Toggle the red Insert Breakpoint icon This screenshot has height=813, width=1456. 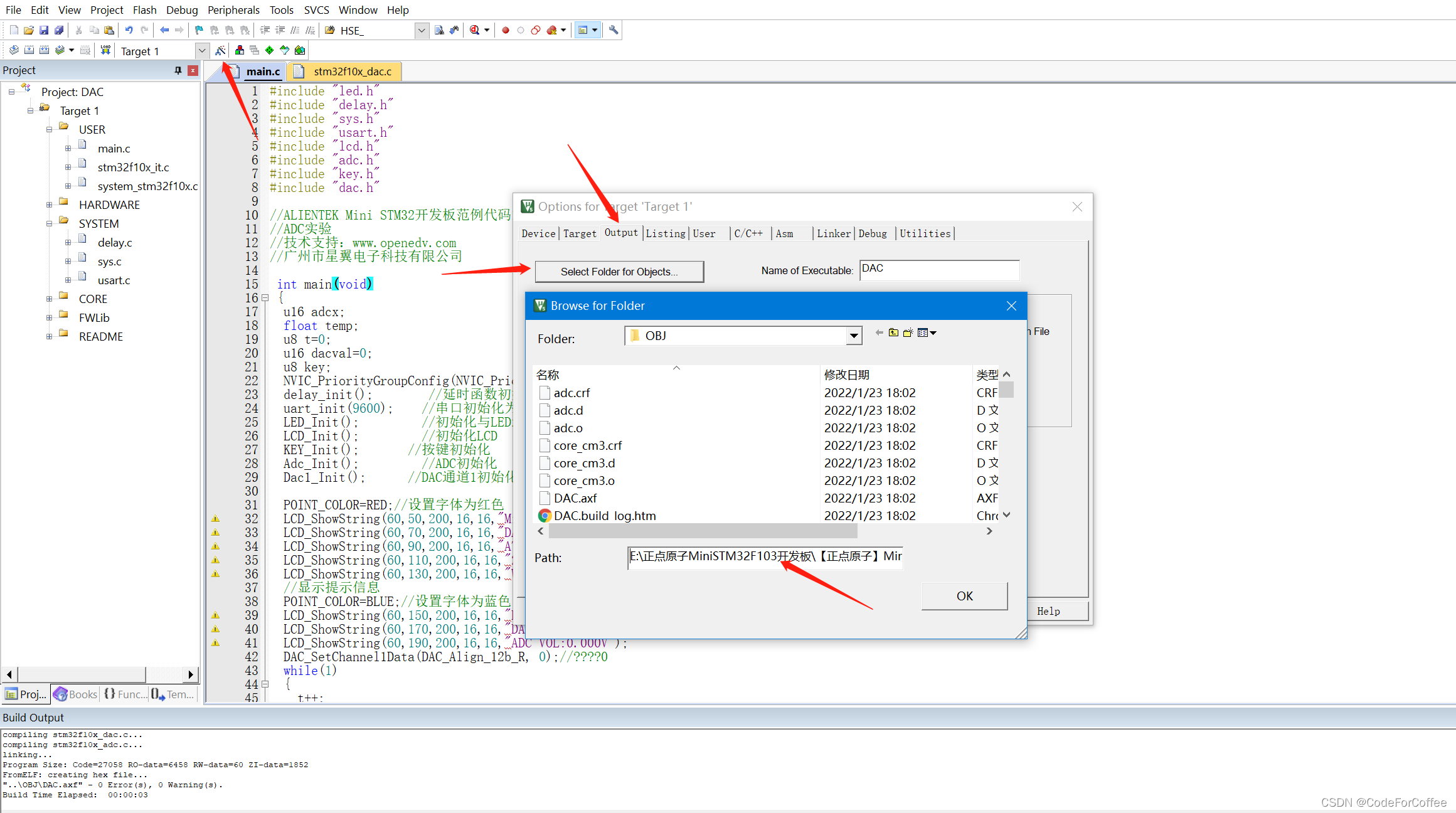tap(506, 30)
